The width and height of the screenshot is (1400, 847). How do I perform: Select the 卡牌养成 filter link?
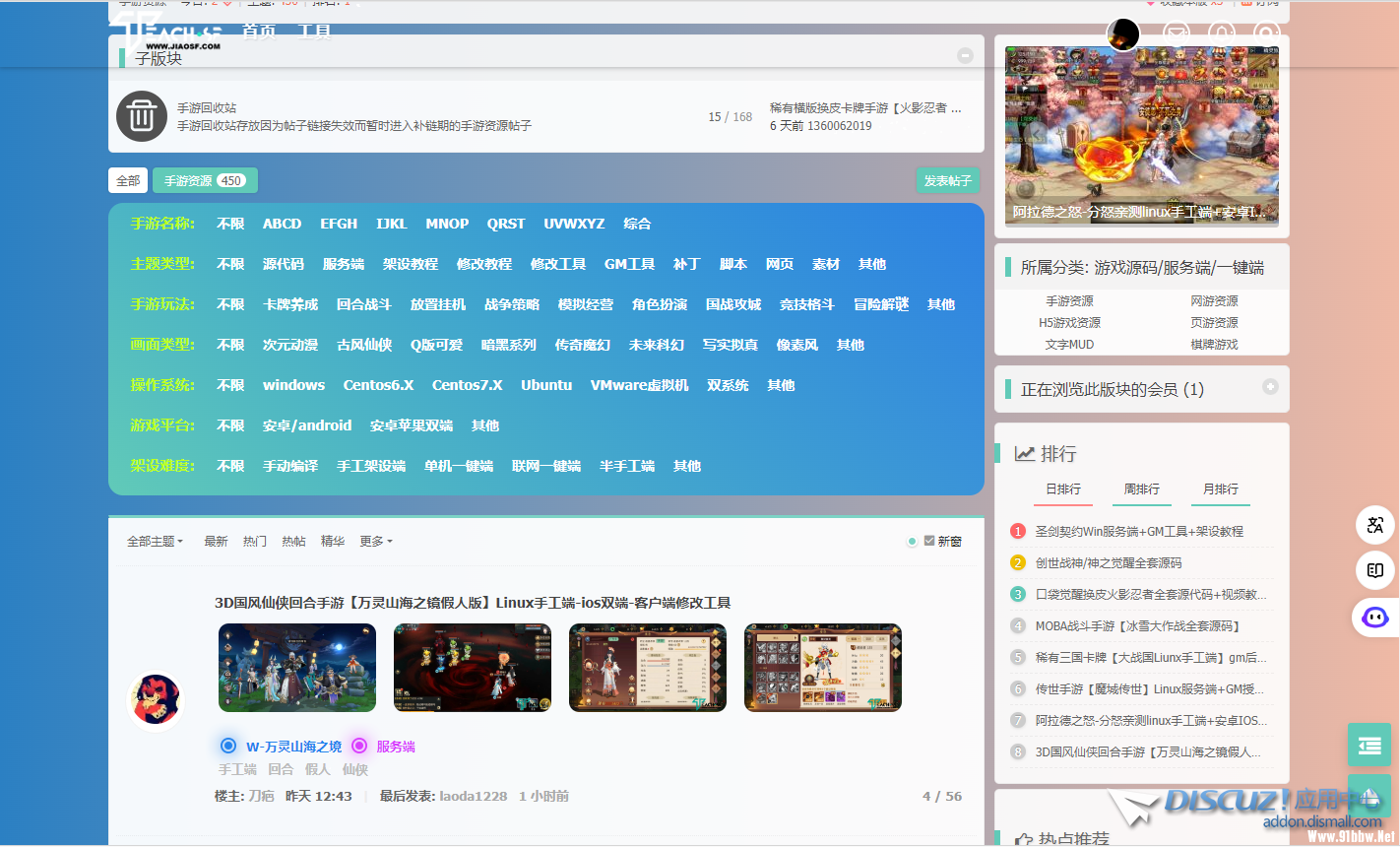click(x=290, y=305)
